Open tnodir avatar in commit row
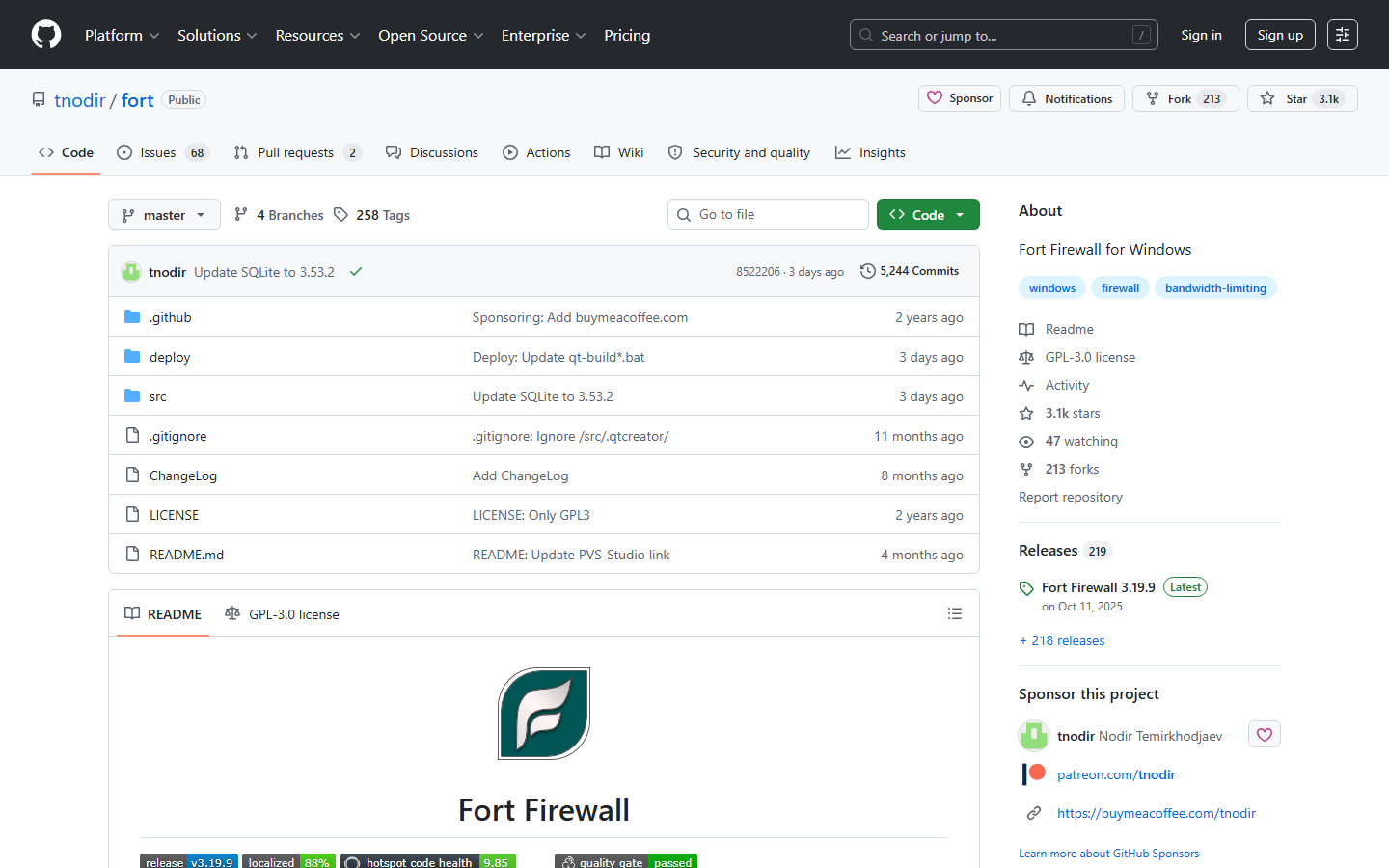This screenshot has width=1389, height=868. [x=131, y=272]
